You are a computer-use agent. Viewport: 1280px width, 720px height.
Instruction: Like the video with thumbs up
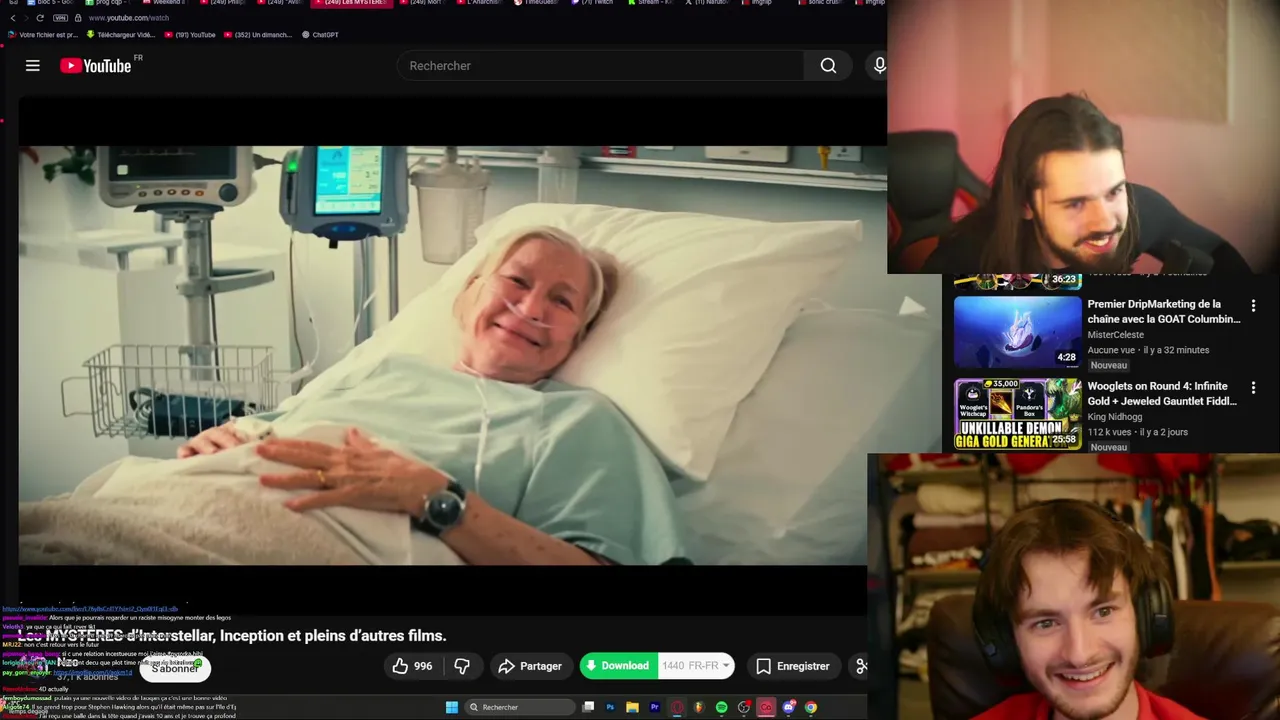pyautogui.click(x=412, y=666)
